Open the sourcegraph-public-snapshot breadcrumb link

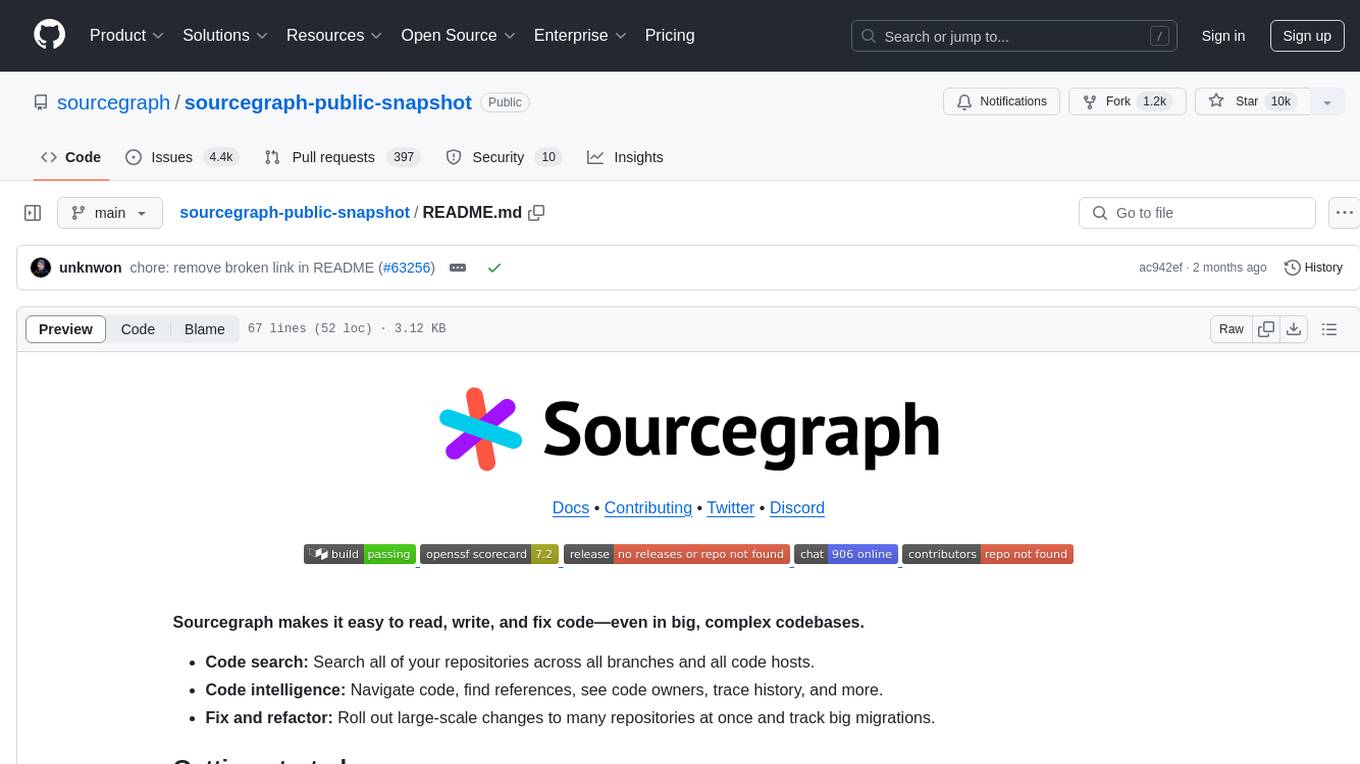click(x=294, y=212)
